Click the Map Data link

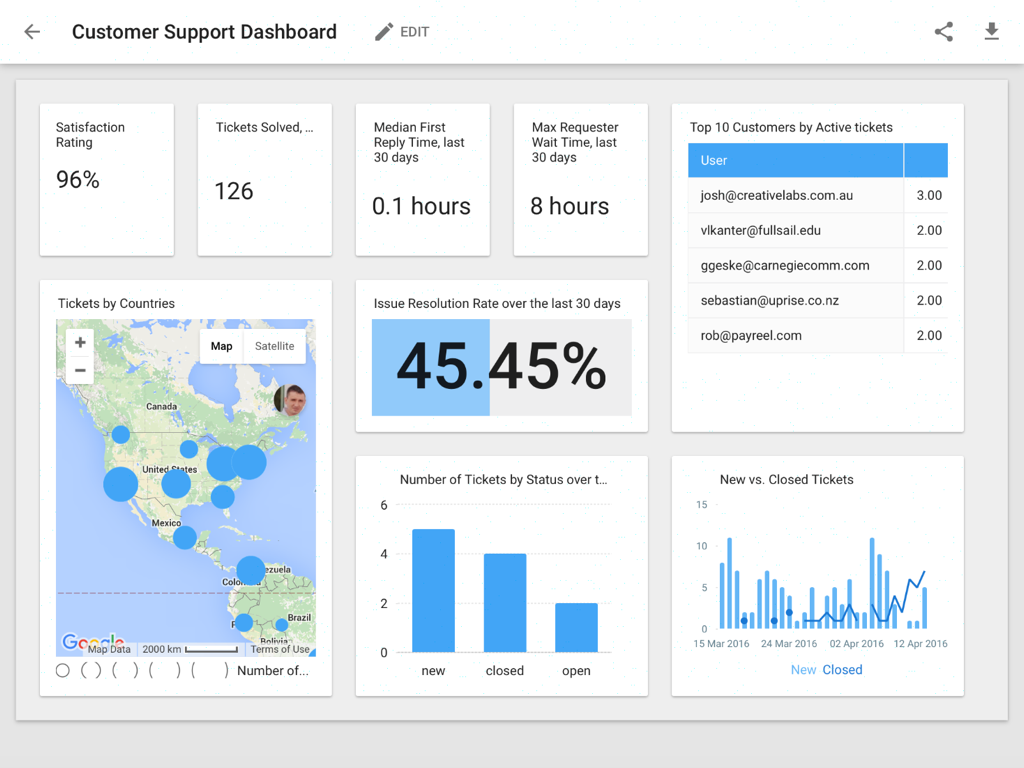(108, 649)
